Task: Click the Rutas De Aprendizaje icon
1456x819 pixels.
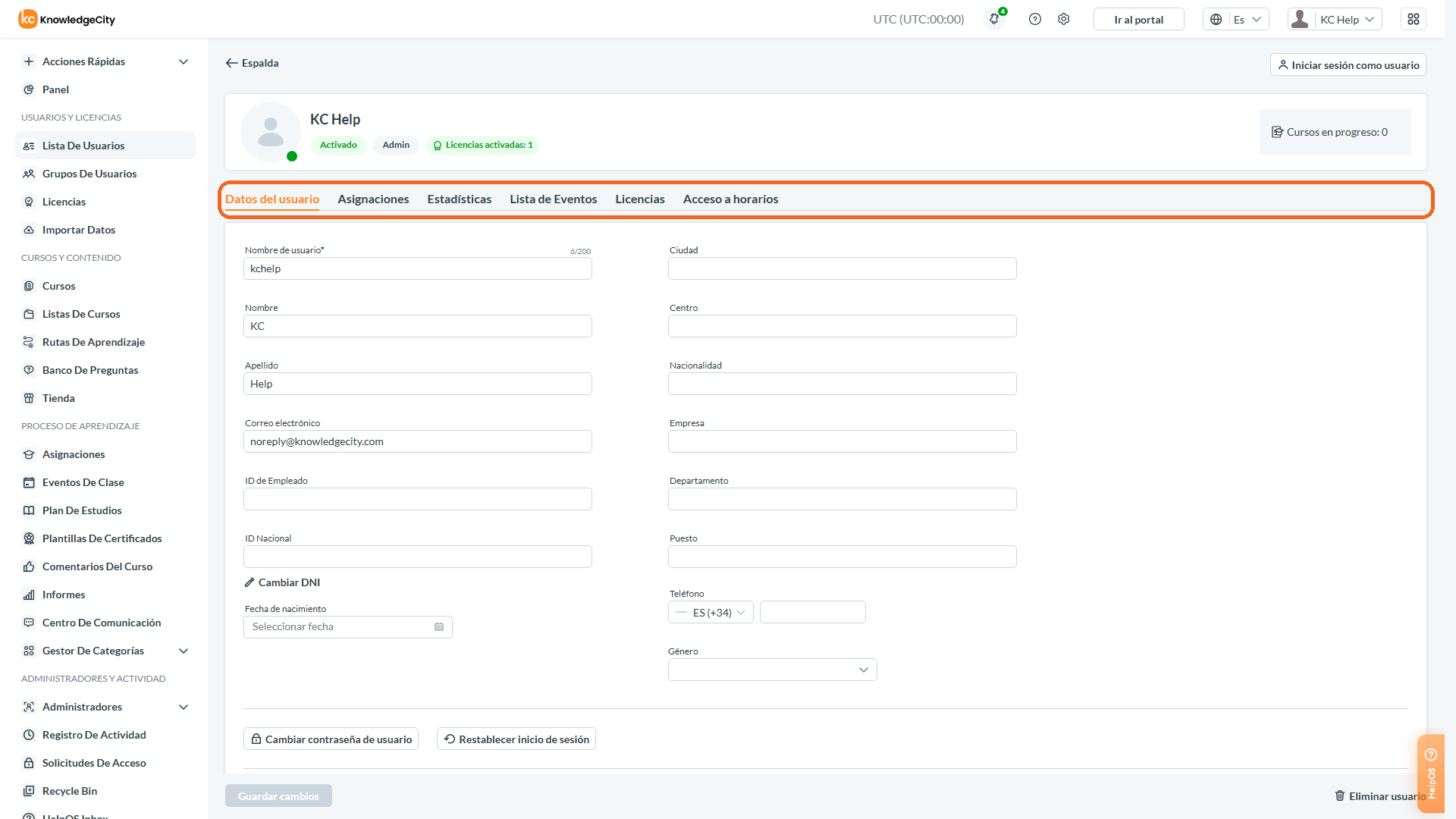Action: click(29, 342)
